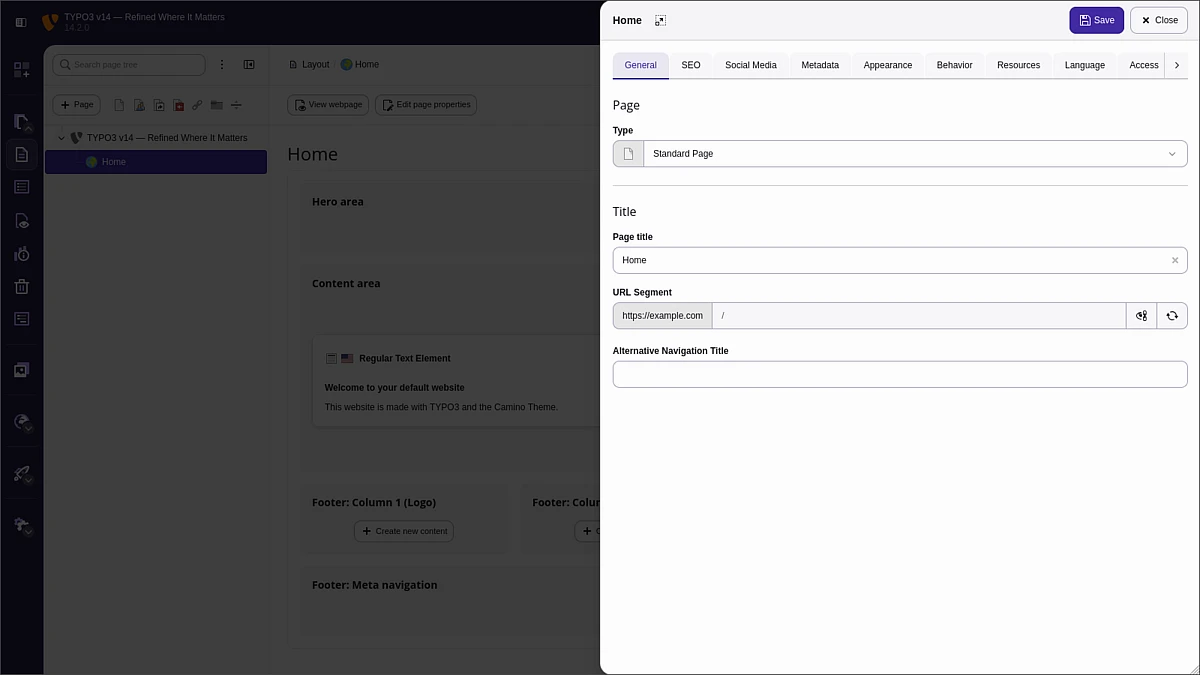Open the Media file module icon
This screenshot has height=675, width=1200.
coord(22,370)
